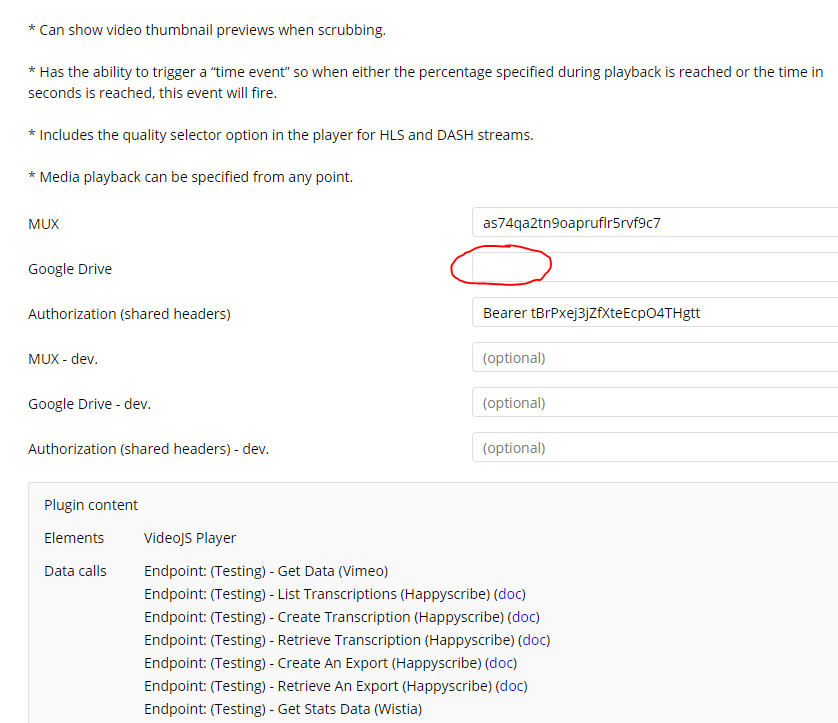Open doc link for Retrieve Transcription

pyautogui.click(x=534, y=640)
